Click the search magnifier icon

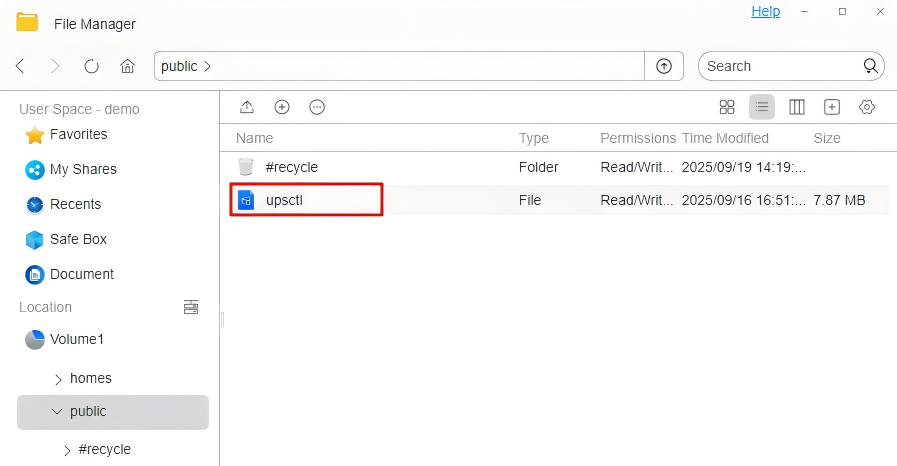click(870, 66)
